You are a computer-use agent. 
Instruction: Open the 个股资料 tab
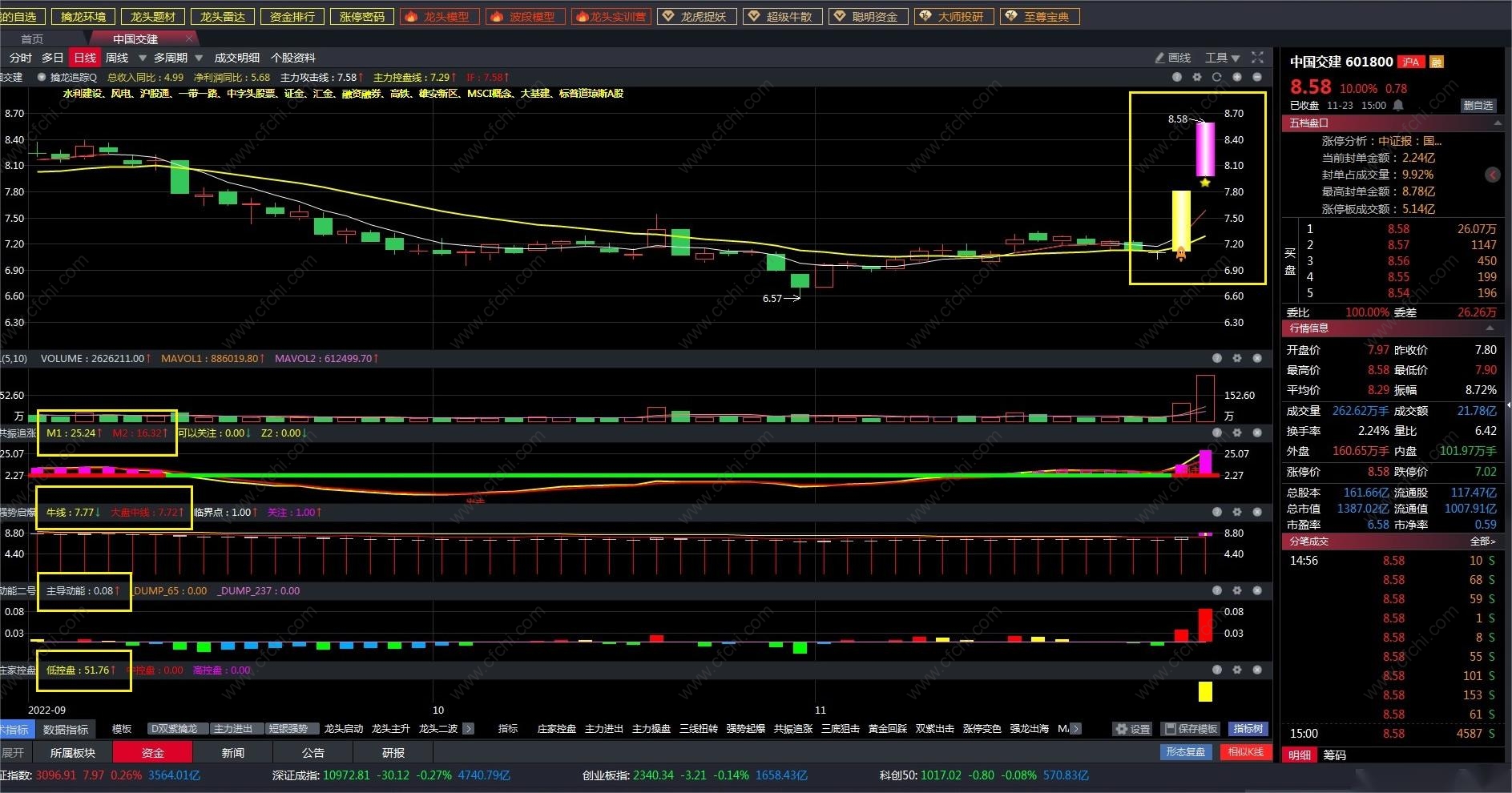[293, 58]
